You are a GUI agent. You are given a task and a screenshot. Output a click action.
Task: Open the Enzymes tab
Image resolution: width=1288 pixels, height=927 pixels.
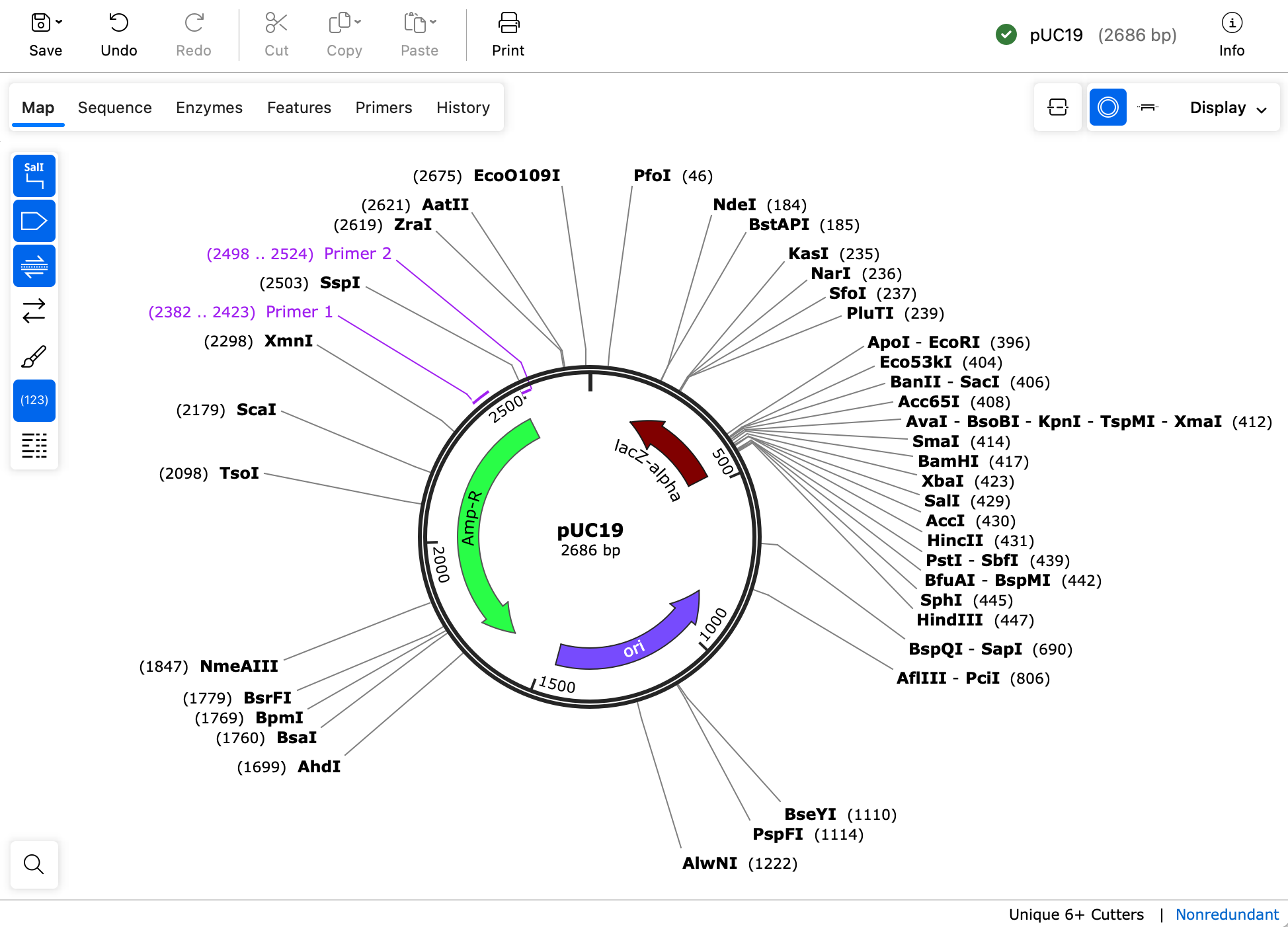click(x=209, y=107)
